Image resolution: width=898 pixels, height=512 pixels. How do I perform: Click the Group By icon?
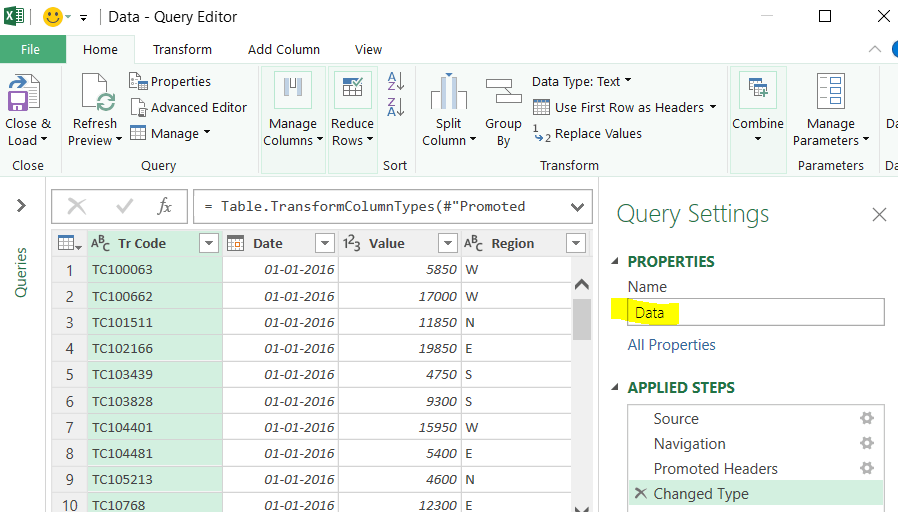(503, 92)
